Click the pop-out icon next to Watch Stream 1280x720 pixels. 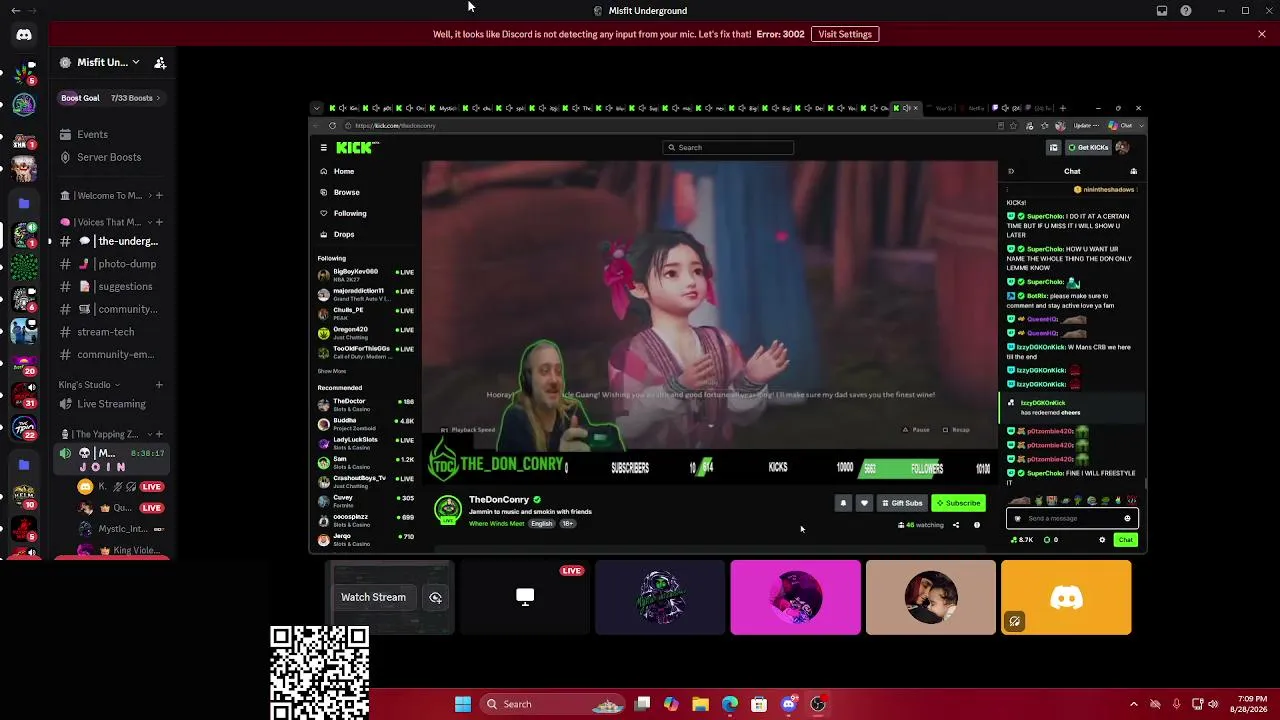(436, 597)
